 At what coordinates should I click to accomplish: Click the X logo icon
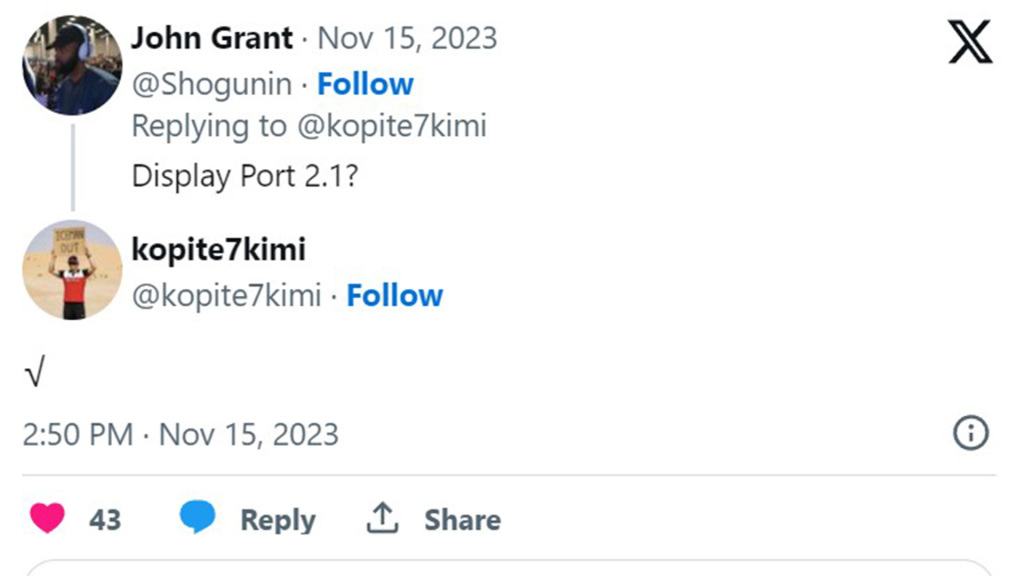tap(970, 43)
